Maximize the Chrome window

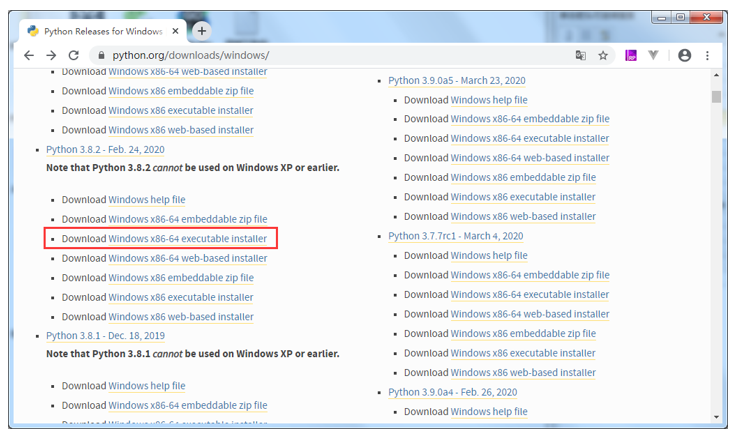click(680, 17)
